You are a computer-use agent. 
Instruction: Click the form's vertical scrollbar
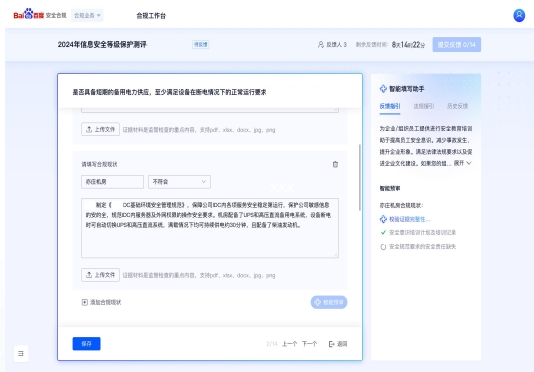(x=360, y=177)
